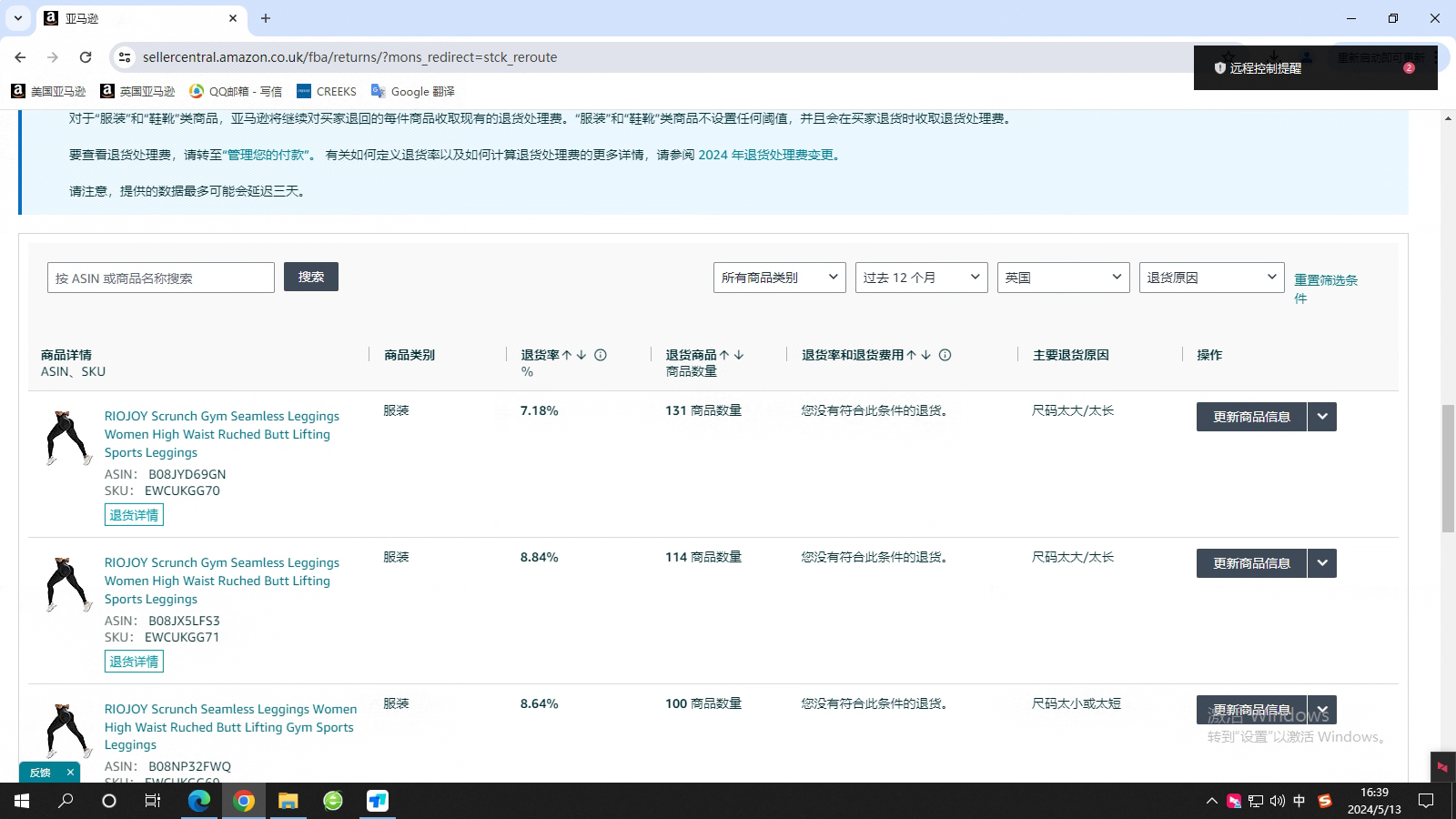Expand action dropdown arrow for 8.84% row
Viewport: 1456px width, 819px height.
pyautogui.click(x=1322, y=563)
